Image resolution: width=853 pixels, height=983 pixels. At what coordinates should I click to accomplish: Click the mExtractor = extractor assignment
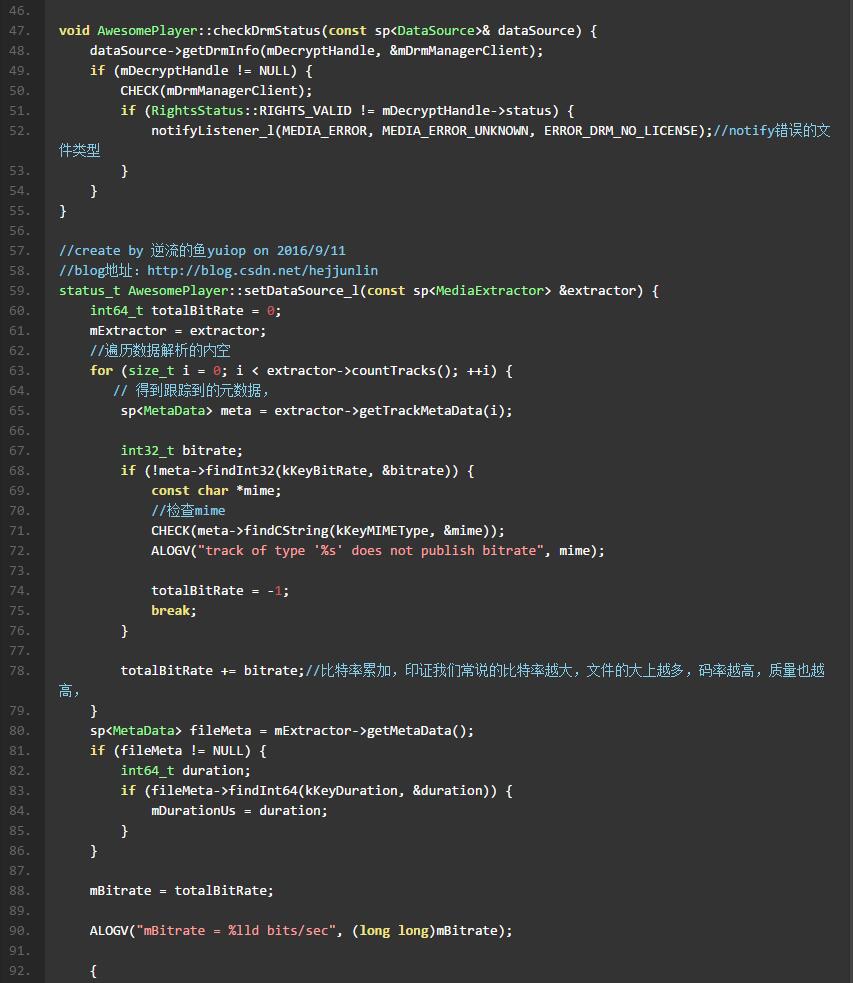pyautogui.click(x=178, y=330)
